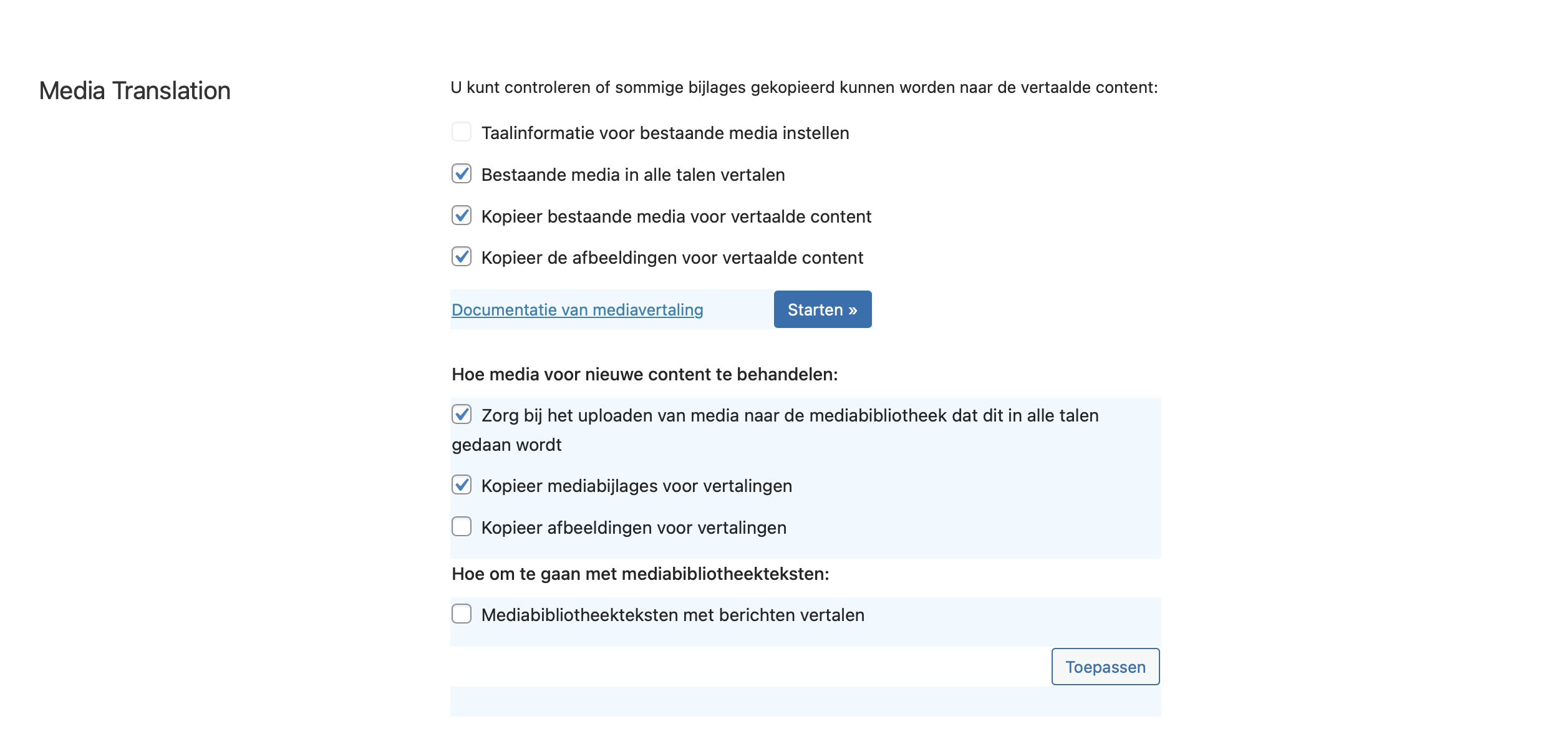Viewport: 1568px width, 747px height.
Task: Click label text 'Bestaande media in alle talen vertalen'
Action: (x=633, y=175)
